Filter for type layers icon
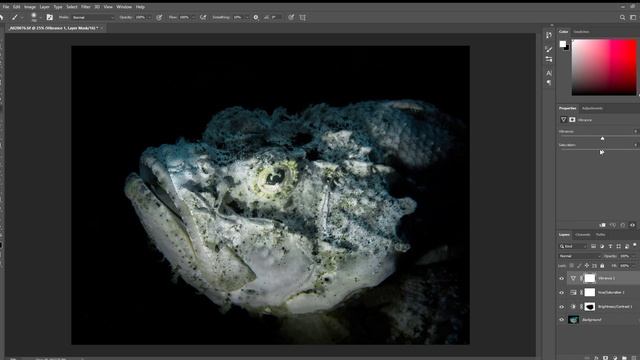The width and height of the screenshot is (640, 360). pyautogui.click(x=610, y=246)
